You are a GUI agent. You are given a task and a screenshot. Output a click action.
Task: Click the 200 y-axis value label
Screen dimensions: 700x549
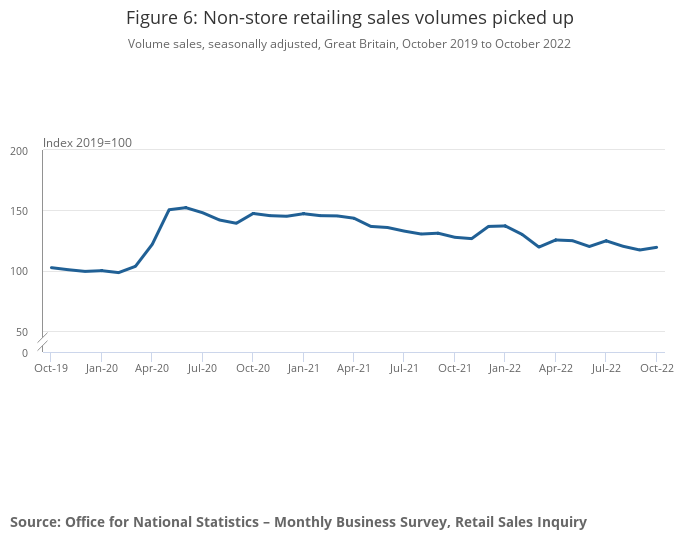[x=19, y=151]
